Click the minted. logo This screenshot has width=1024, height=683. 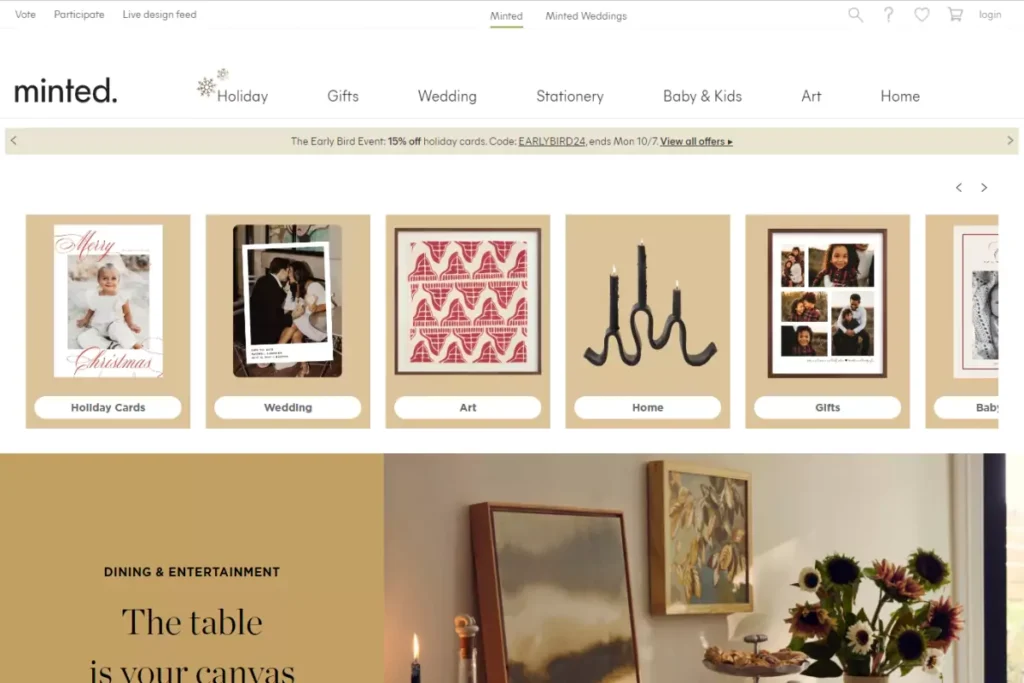coord(65,91)
